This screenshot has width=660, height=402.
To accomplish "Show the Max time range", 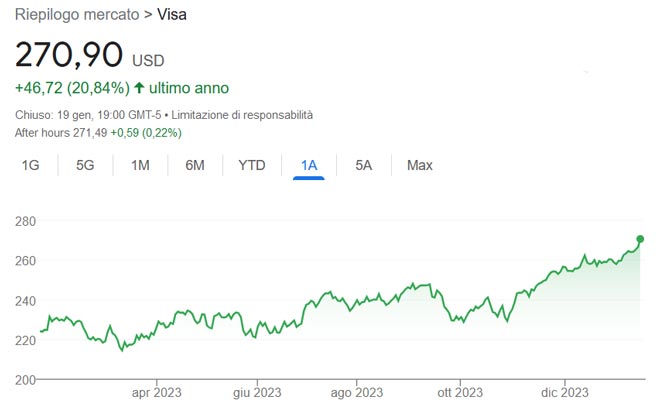I will 419,165.
